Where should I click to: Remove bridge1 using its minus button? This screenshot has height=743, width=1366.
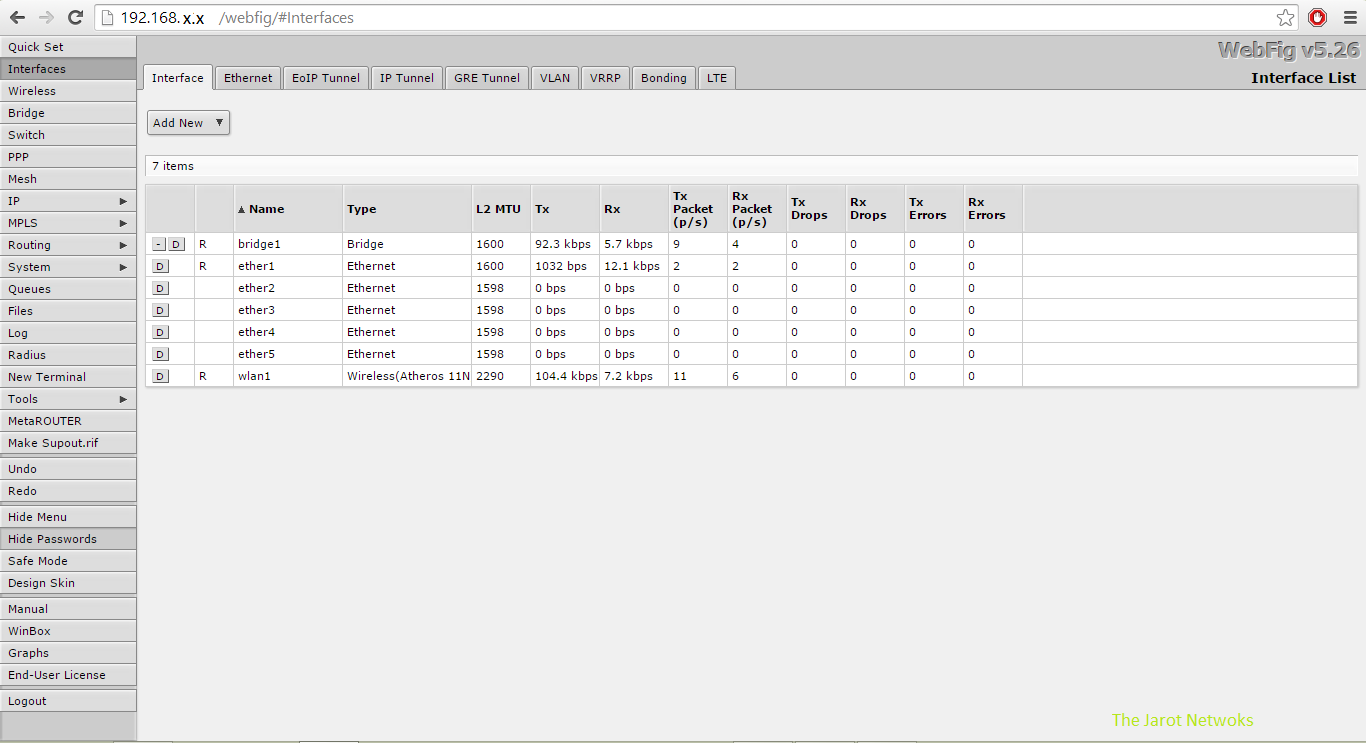point(159,243)
